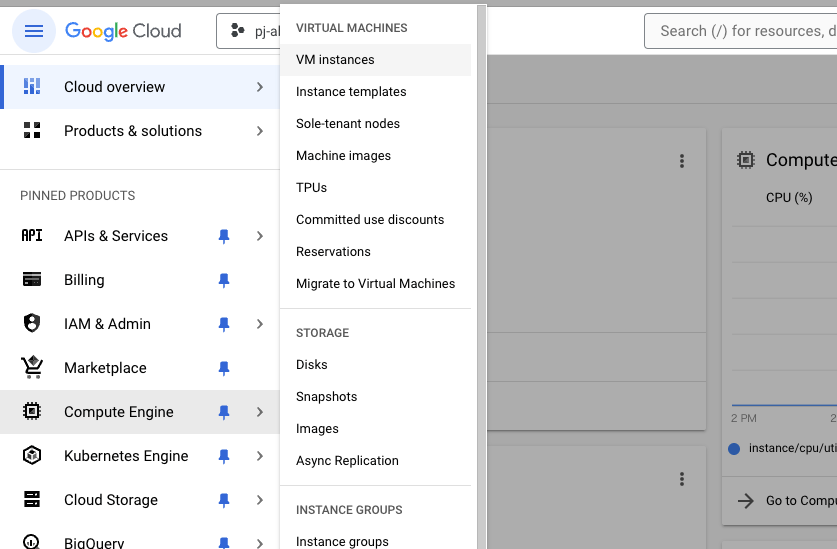Click the Marketplace shopping cart icon
The image size is (837, 549).
(x=32, y=367)
